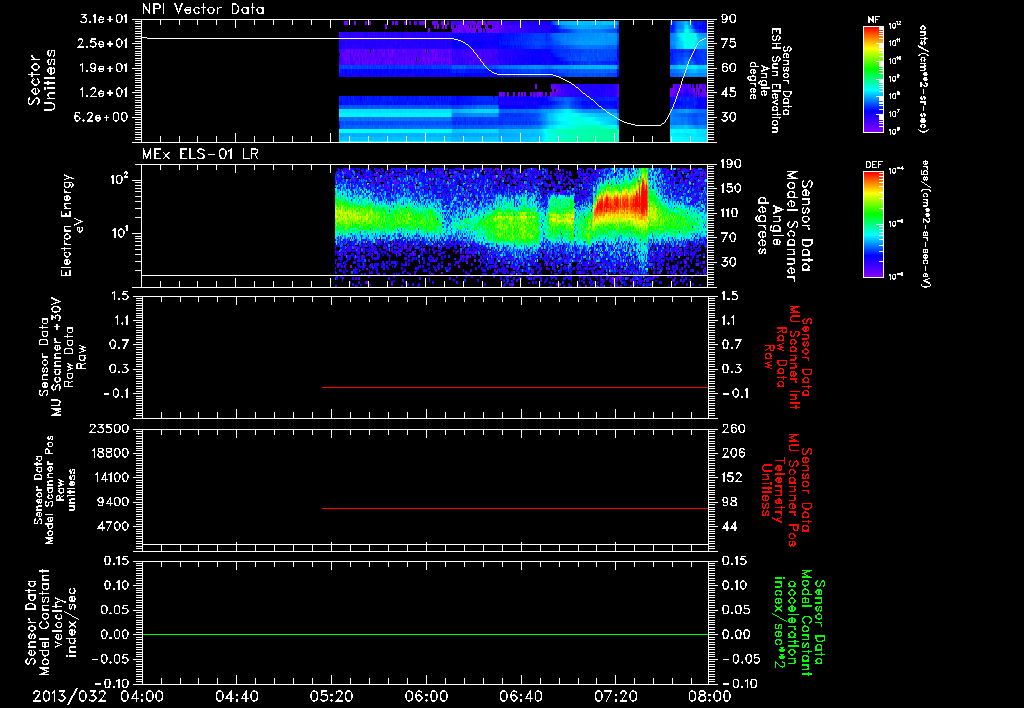
Task: Click the "152" telemetry axis value
Action: [x=731, y=477]
